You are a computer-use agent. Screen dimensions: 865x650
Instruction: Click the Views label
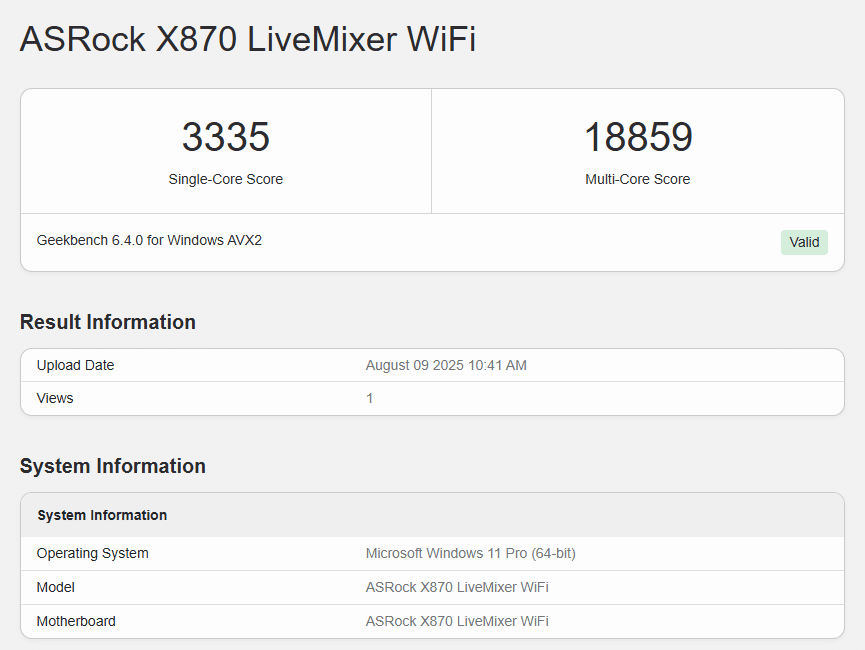[55, 398]
